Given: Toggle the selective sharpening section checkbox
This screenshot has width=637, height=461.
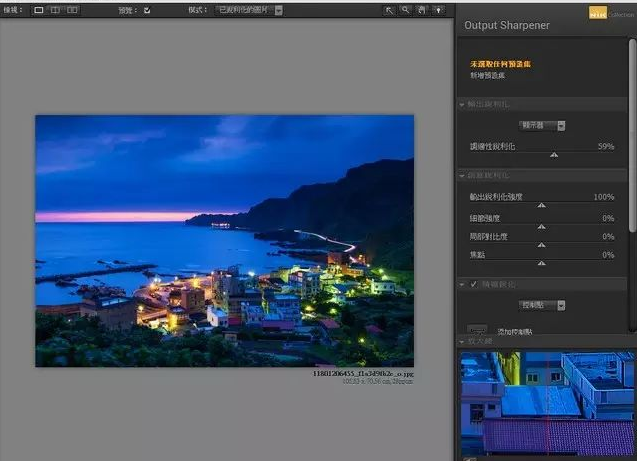Looking at the screenshot, I should [473, 285].
